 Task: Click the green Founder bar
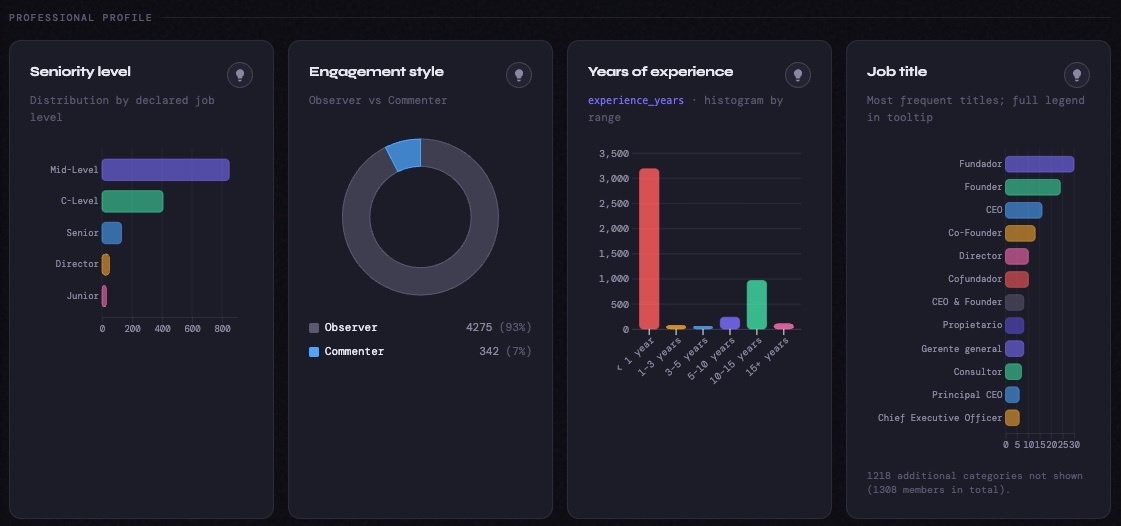(1032, 187)
